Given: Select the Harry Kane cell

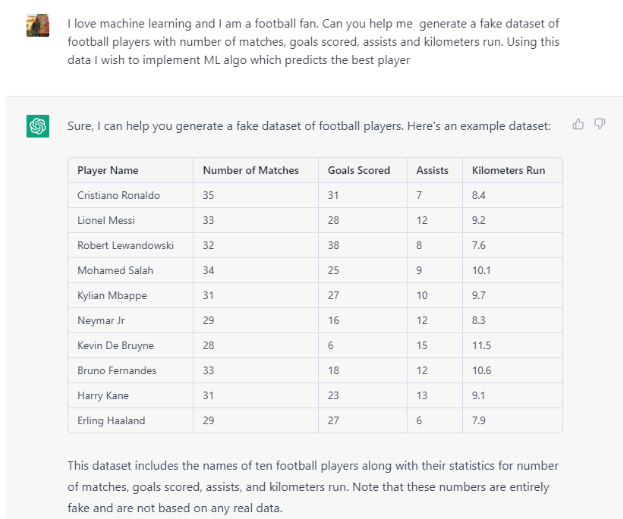Looking at the screenshot, I should click(103, 395).
